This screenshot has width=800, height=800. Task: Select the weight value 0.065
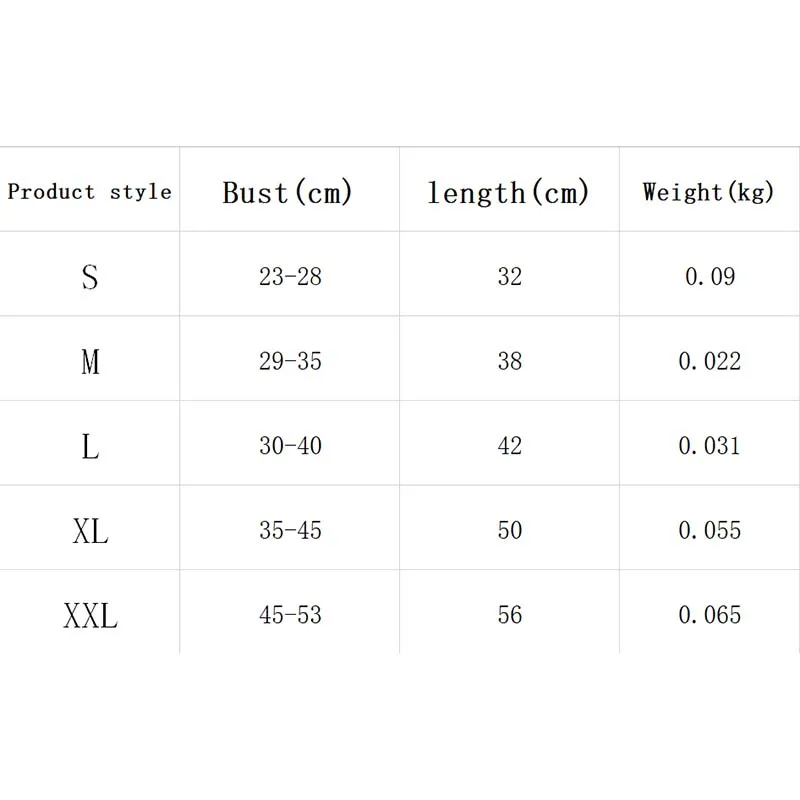710,615
